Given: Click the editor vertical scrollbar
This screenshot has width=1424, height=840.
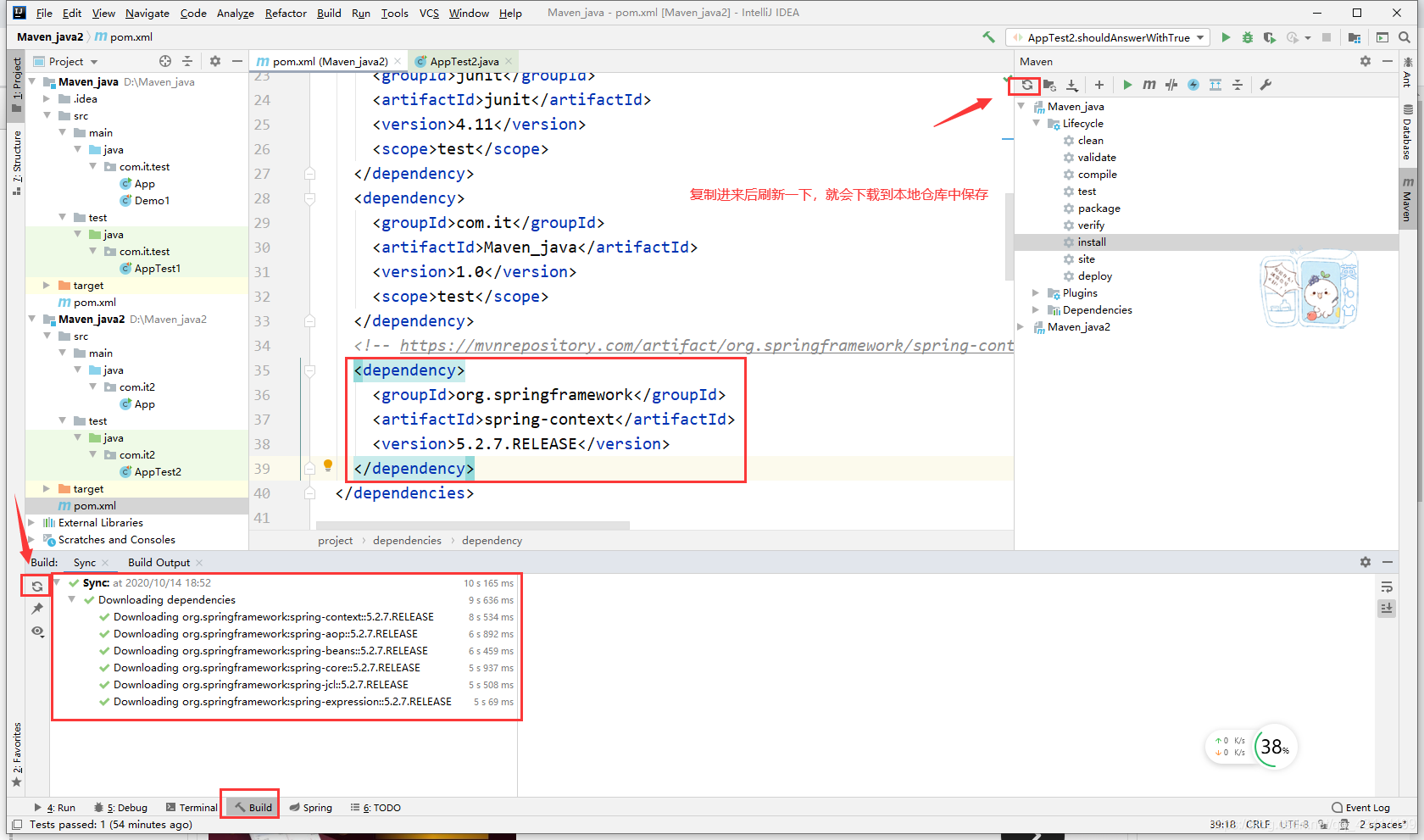Looking at the screenshot, I should coord(1009,236).
